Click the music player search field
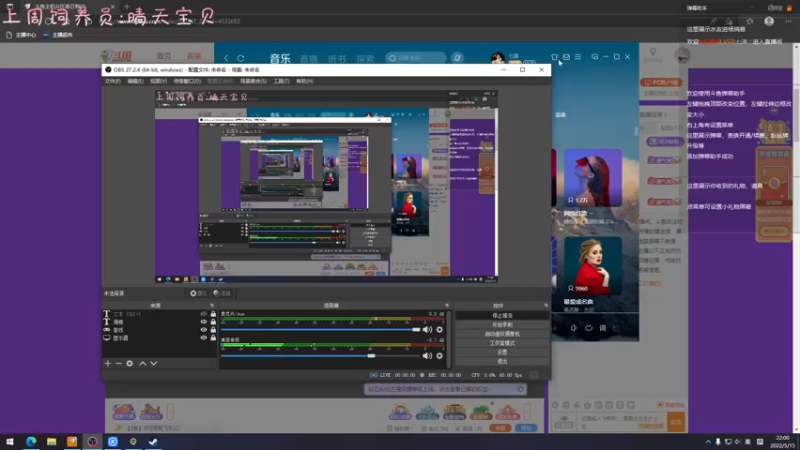Screen dimensions: 800x450 coord(416,58)
